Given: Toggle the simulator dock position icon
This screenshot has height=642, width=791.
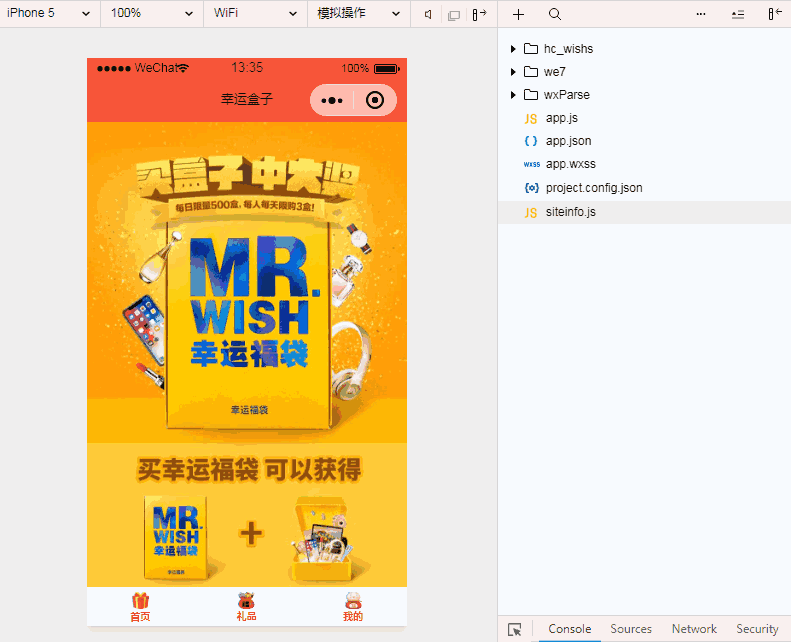Looking at the screenshot, I should pos(480,14).
